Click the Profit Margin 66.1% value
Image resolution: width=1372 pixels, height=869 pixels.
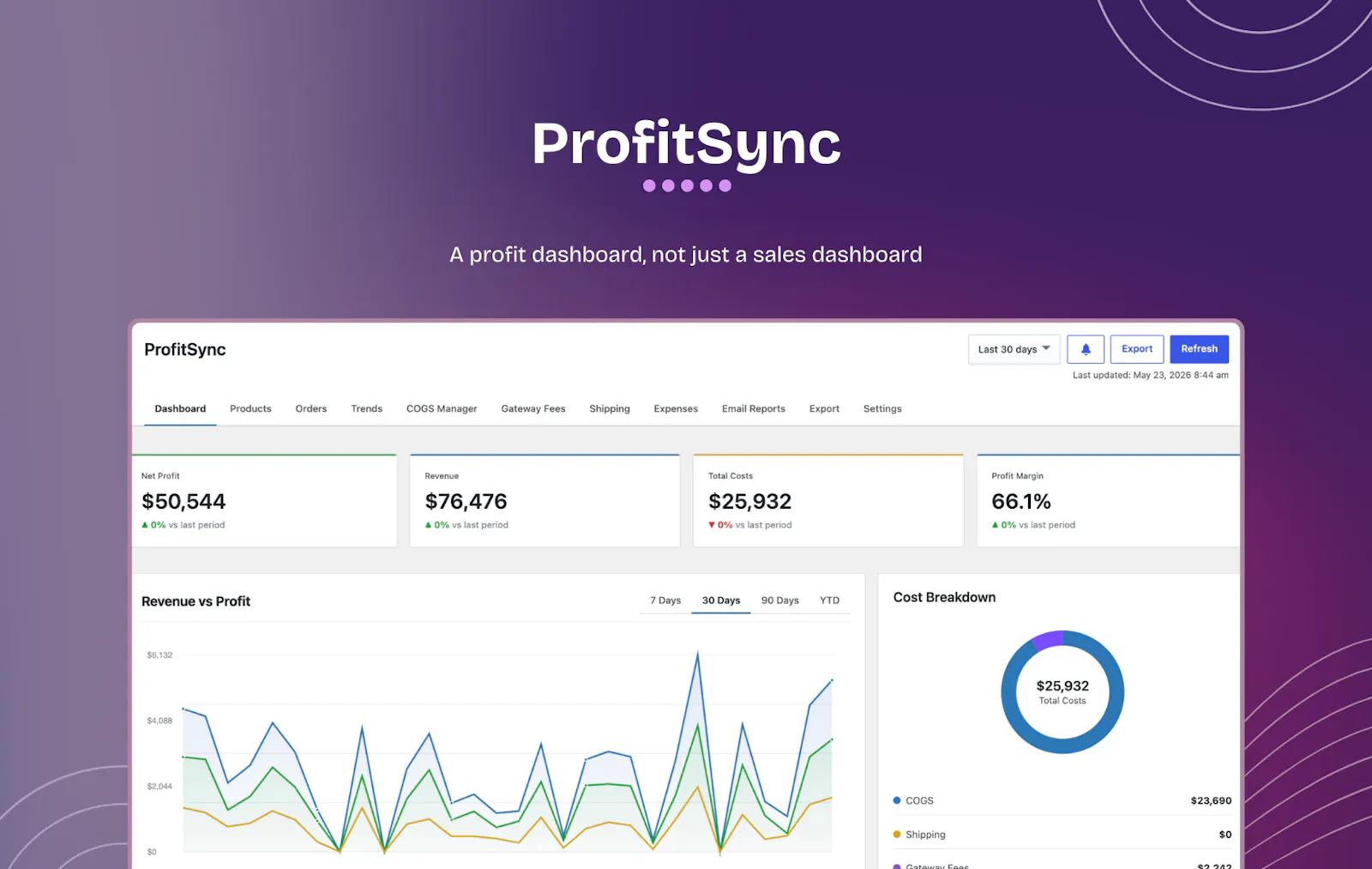point(1021,502)
